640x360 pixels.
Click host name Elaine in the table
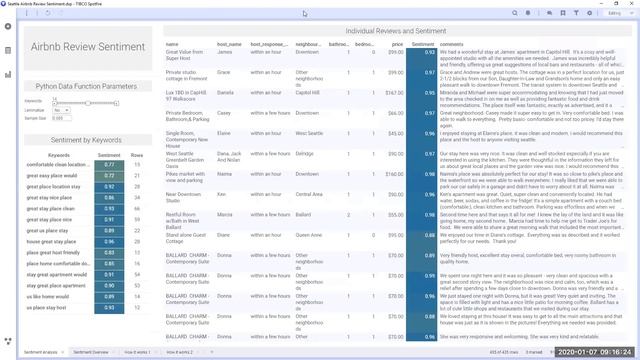click(x=224, y=133)
